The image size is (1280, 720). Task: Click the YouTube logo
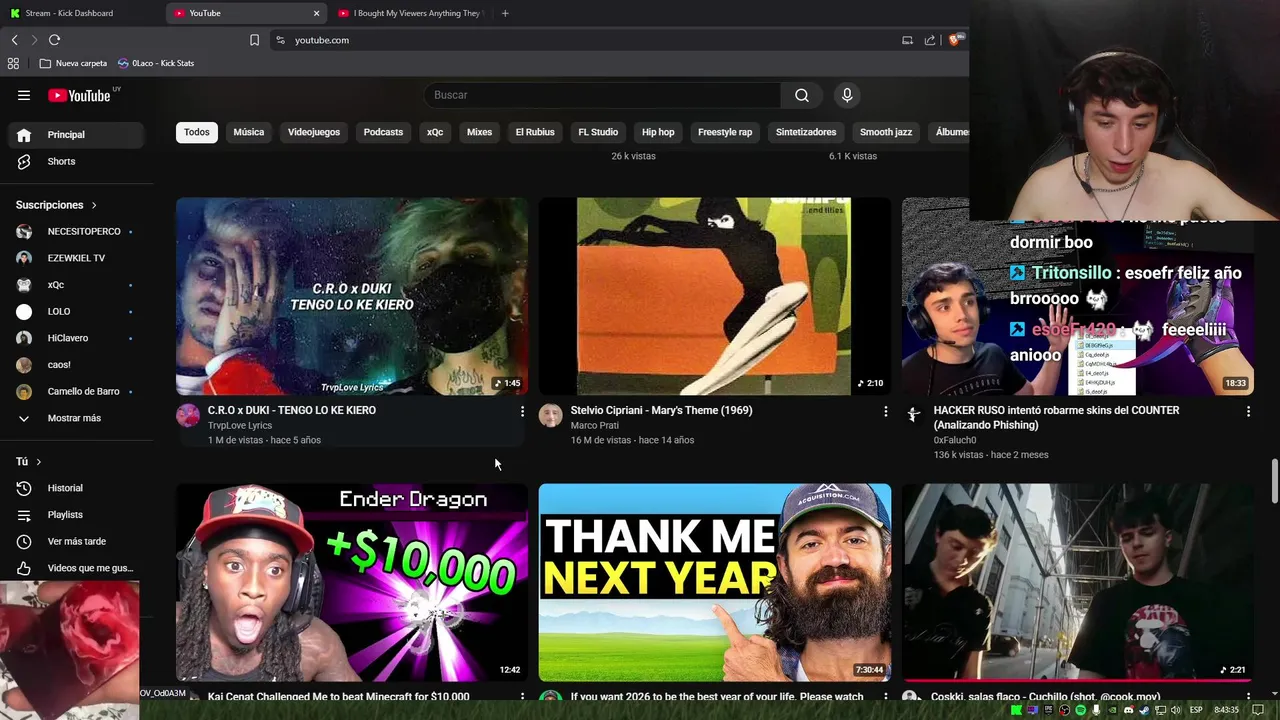coord(79,95)
